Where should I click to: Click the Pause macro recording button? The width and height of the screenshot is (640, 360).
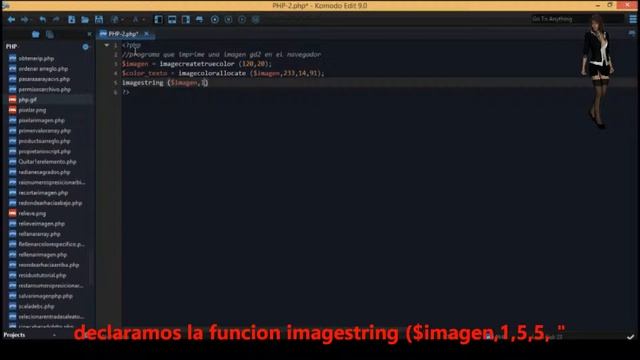(x=229, y=19)
